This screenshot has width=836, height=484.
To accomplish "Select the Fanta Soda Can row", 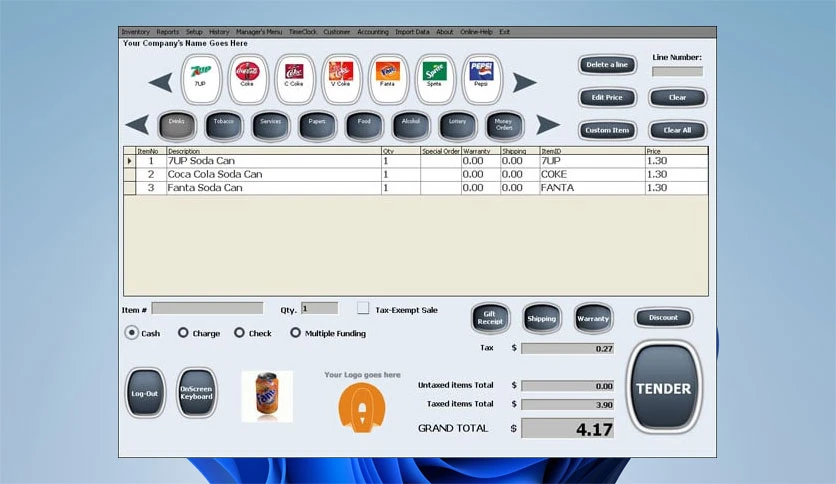I will click(x=416, y=188).
